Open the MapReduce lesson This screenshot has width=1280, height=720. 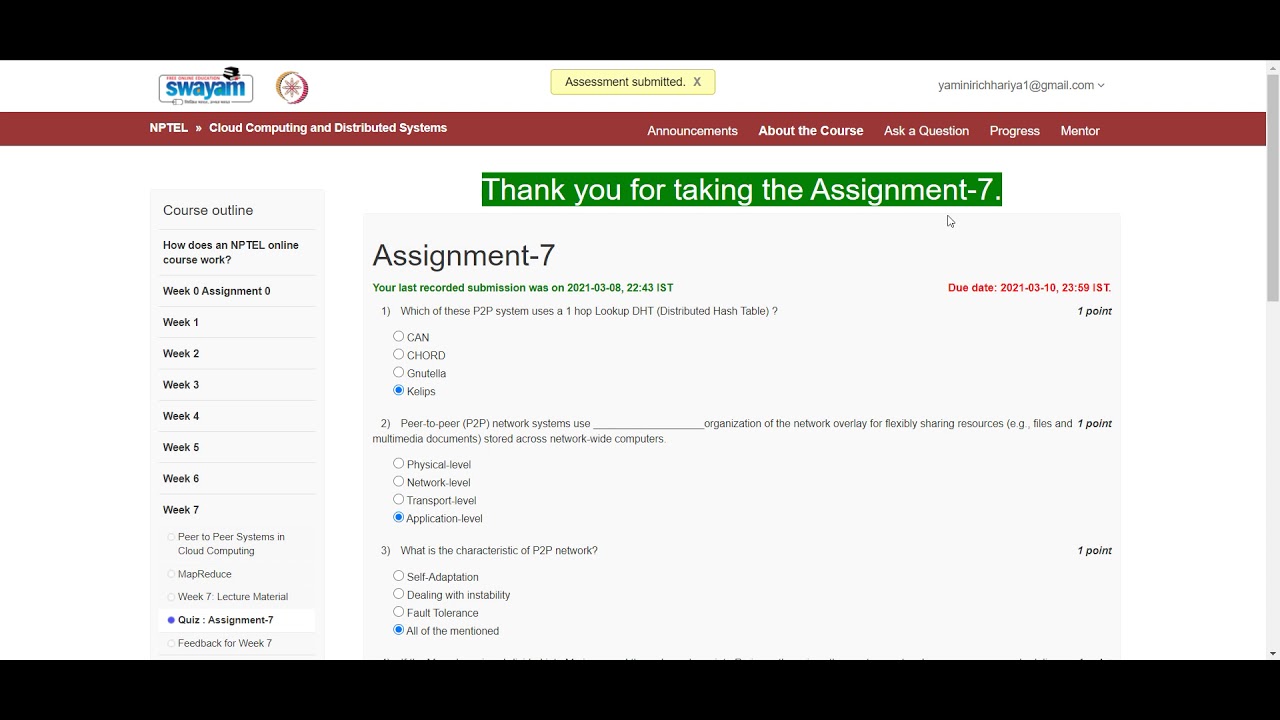click(x=204, y=574)
